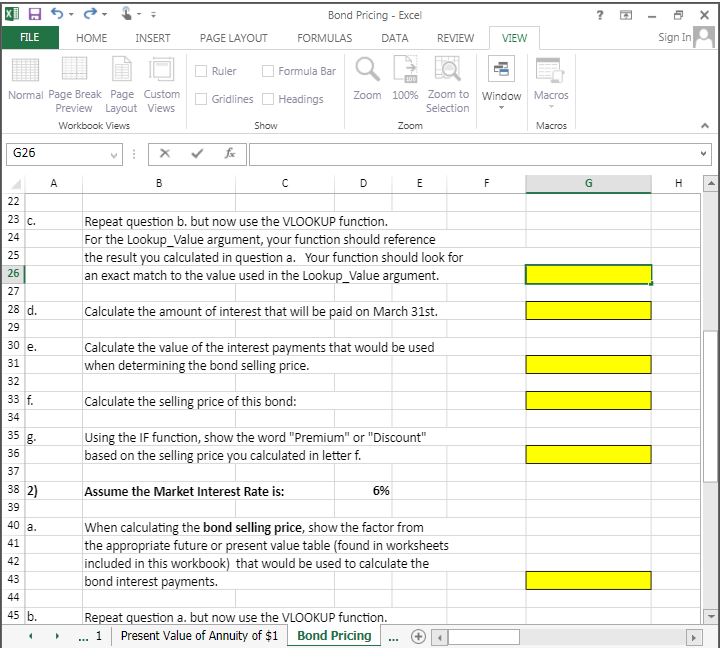Collapse the ribbon with the chevron
Viewport: 722px width, 657px height.
705,125
